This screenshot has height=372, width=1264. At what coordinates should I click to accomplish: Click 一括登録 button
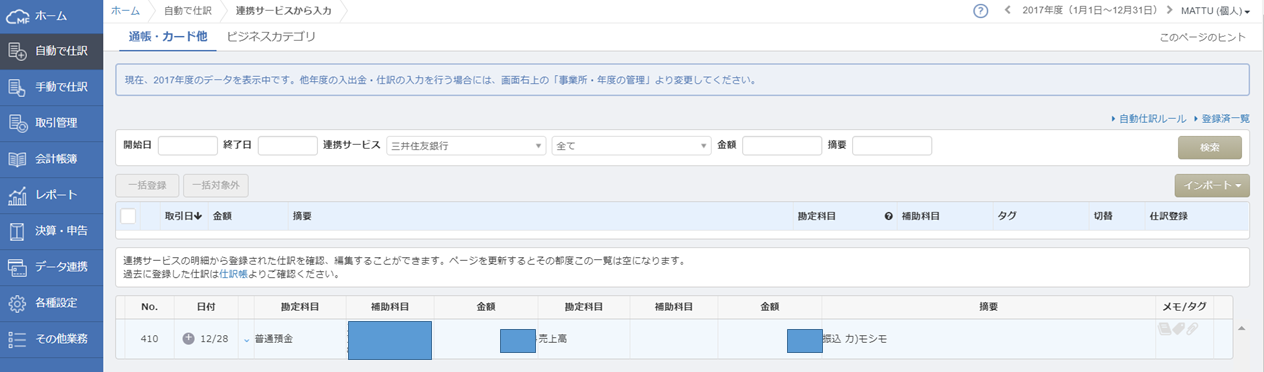point(148,185)
